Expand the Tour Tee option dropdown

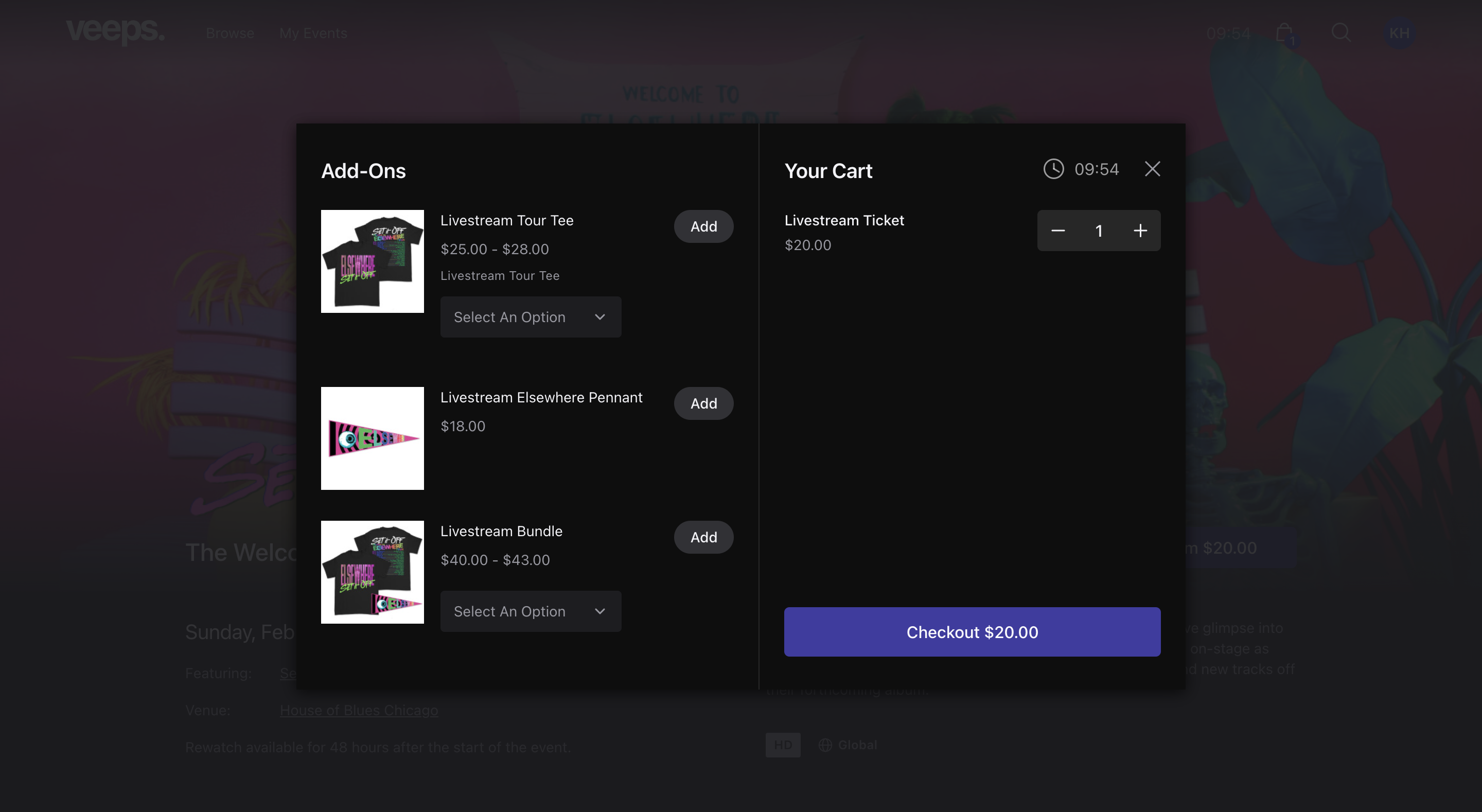coord(531,317)
